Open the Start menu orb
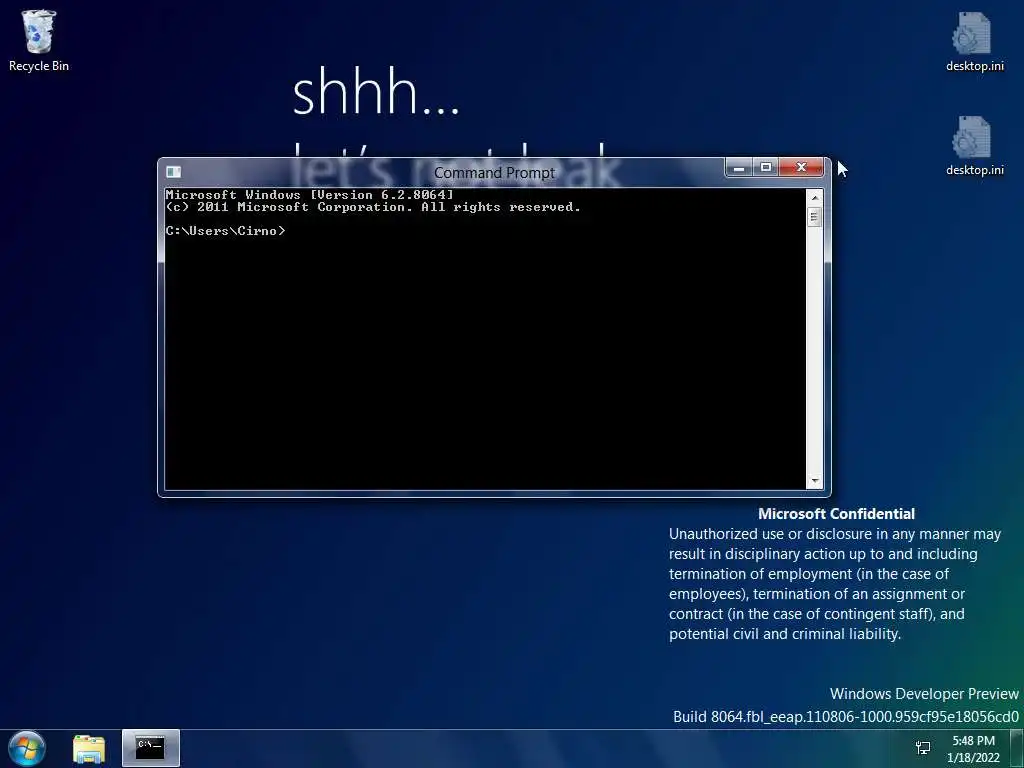Screen dimensions: 1024x768 coord(27,748)
